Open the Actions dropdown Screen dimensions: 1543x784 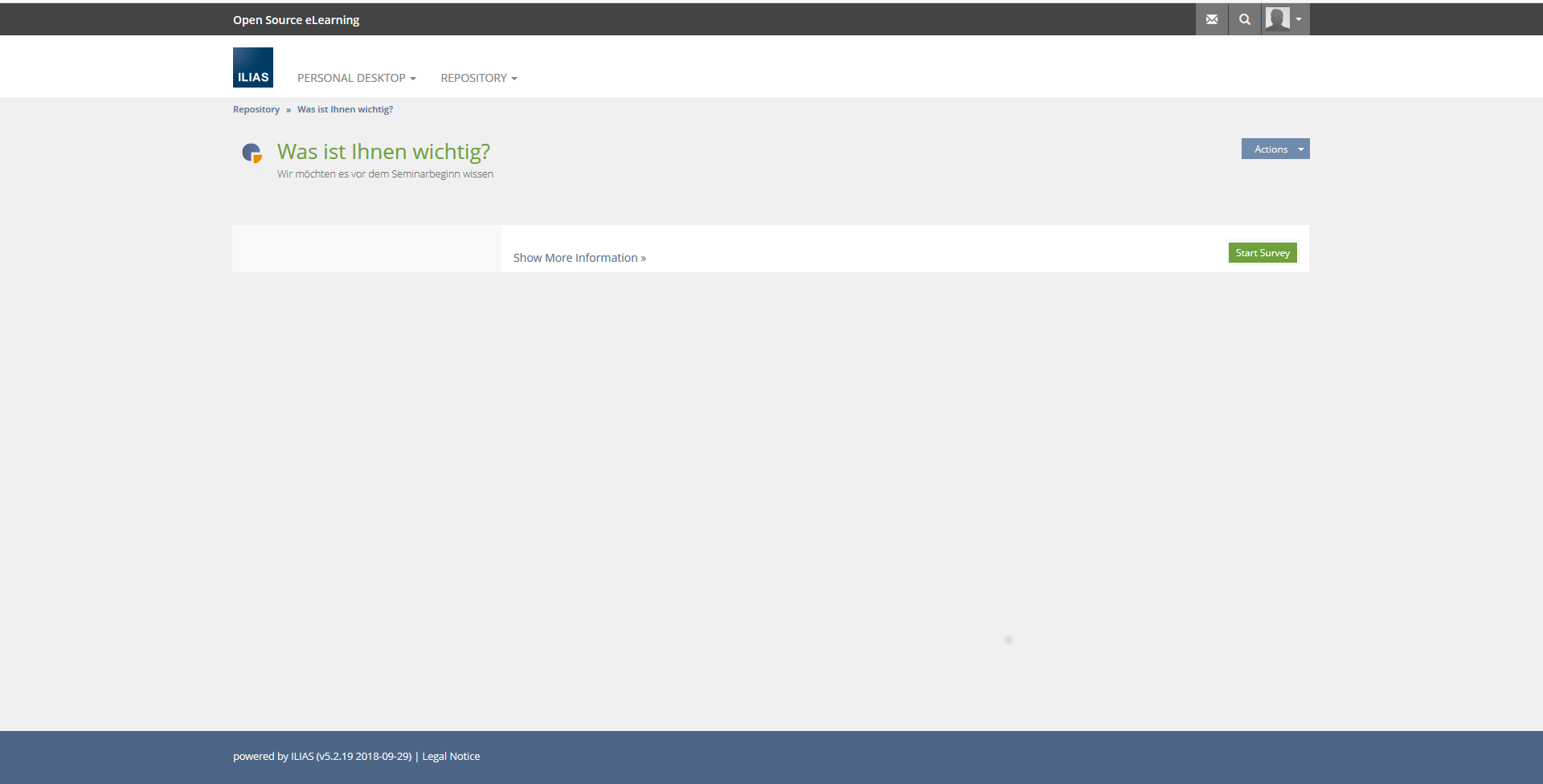tap(1275, 149)
